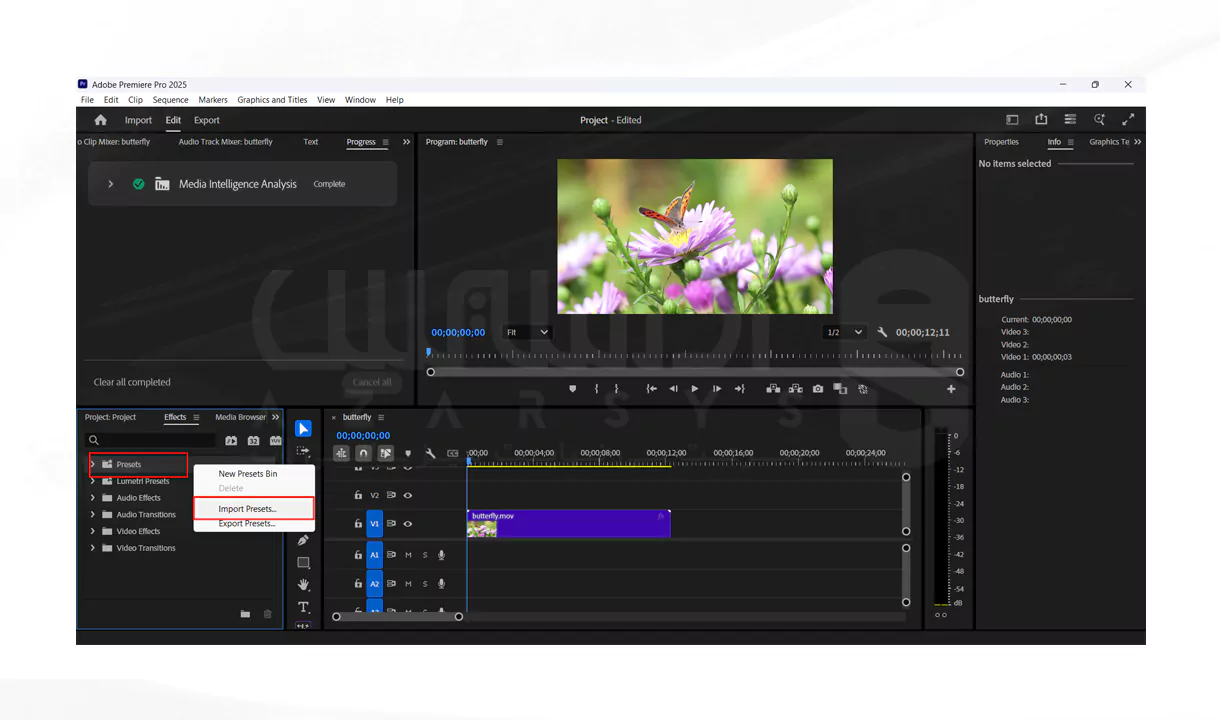The image size is (1220, 720).
Task: Filter effects by YUV Effects
Action: pyautogui.click(x=275, y=441)
